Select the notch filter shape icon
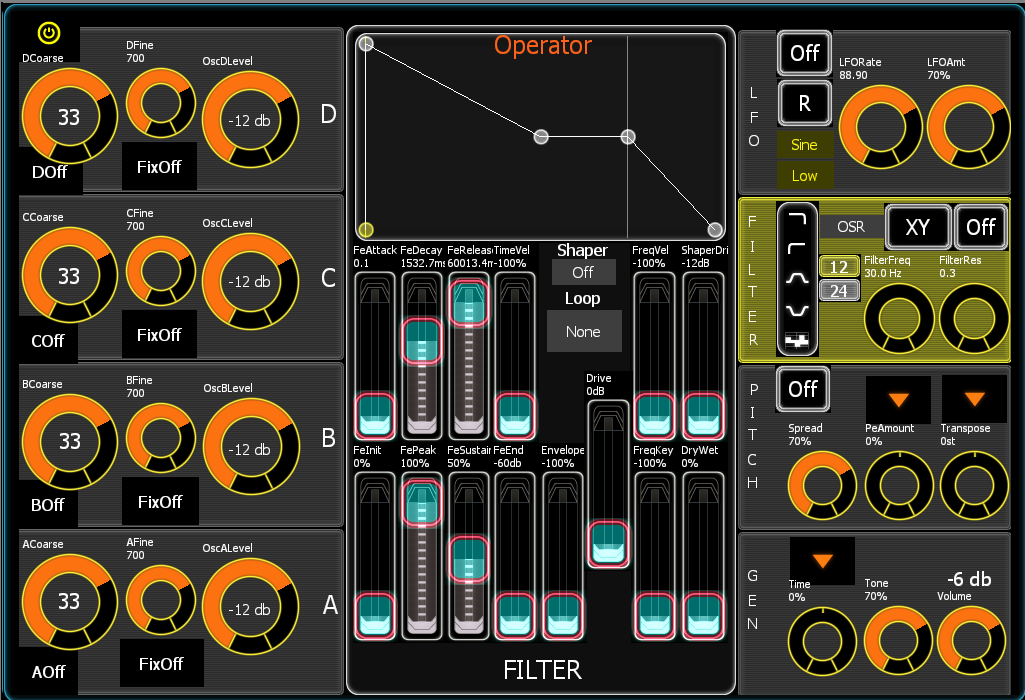1025x700 pixels. [797, 310]
